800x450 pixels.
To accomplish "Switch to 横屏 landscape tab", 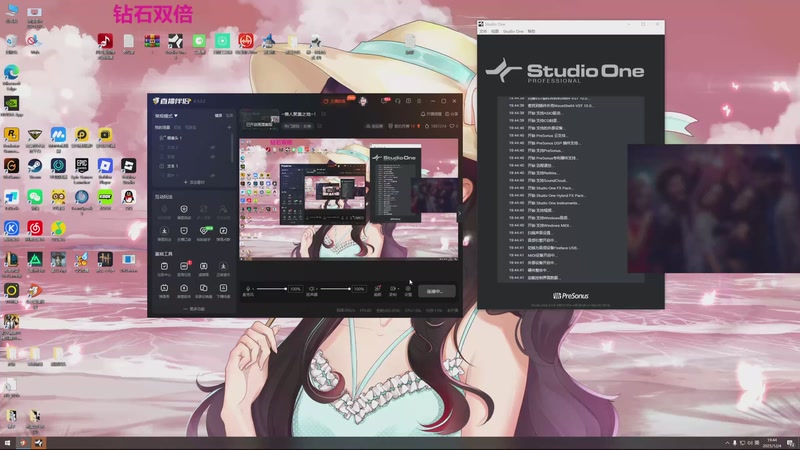I will click(x=218, y=116).
